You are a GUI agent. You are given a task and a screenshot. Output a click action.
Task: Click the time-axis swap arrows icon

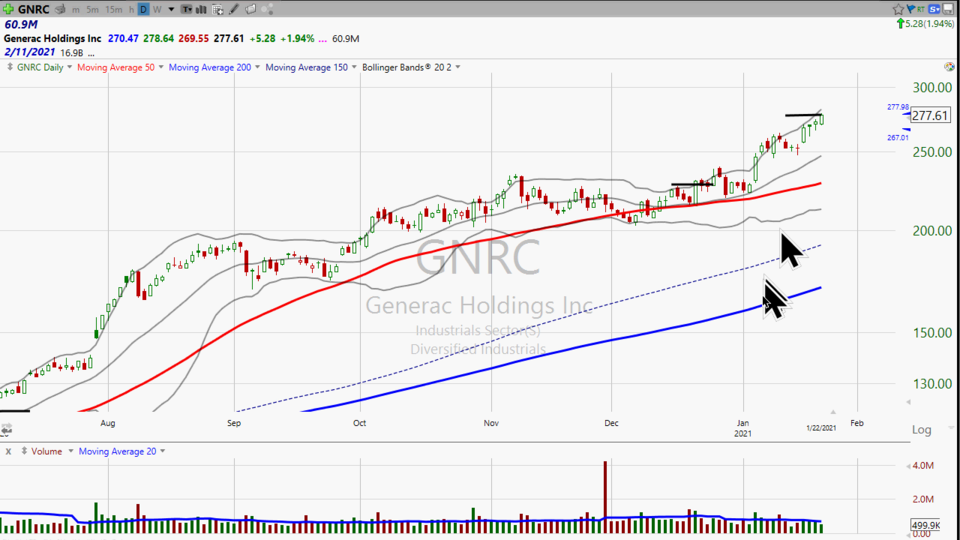click(x=6, y=430)
